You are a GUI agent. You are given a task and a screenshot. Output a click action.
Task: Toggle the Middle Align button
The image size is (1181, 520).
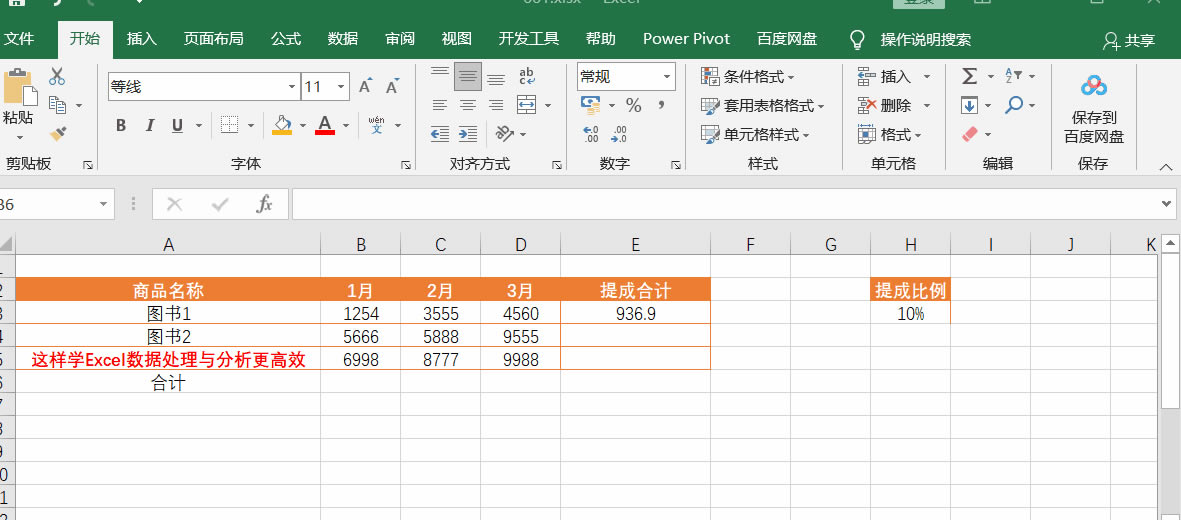(x=467, y=77)
